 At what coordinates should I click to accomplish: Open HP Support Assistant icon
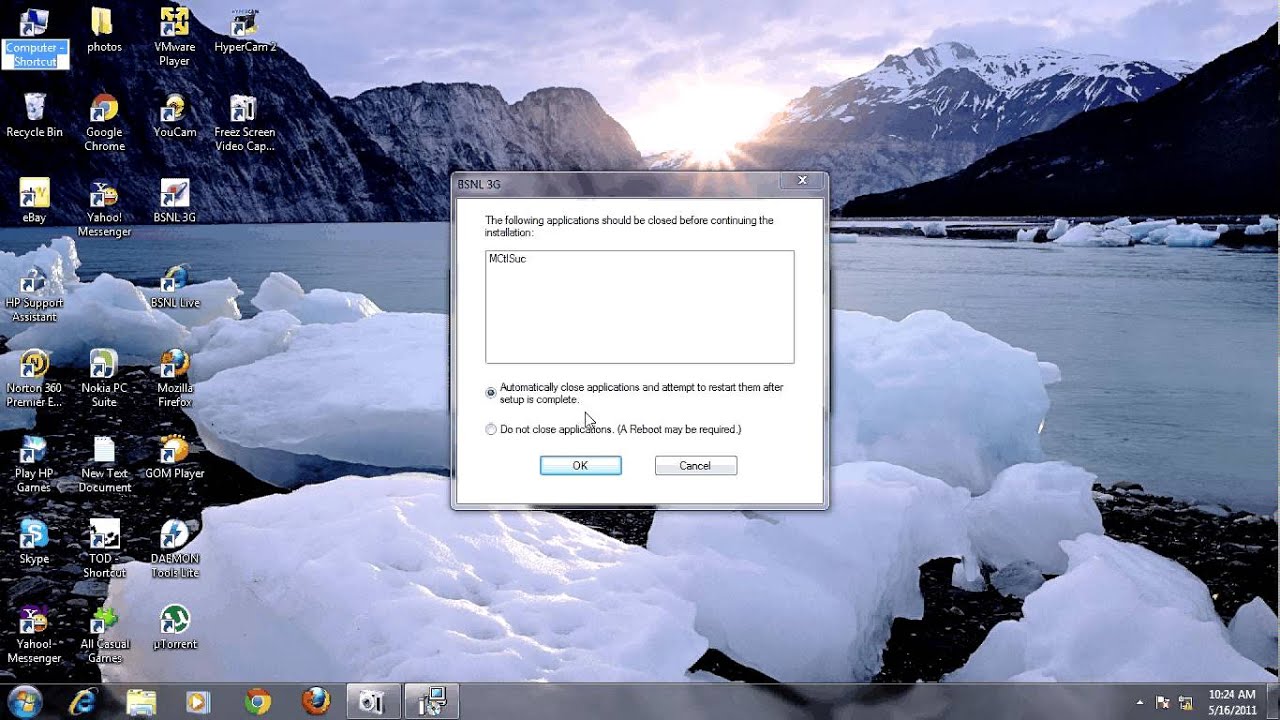[x=34, y=294]
